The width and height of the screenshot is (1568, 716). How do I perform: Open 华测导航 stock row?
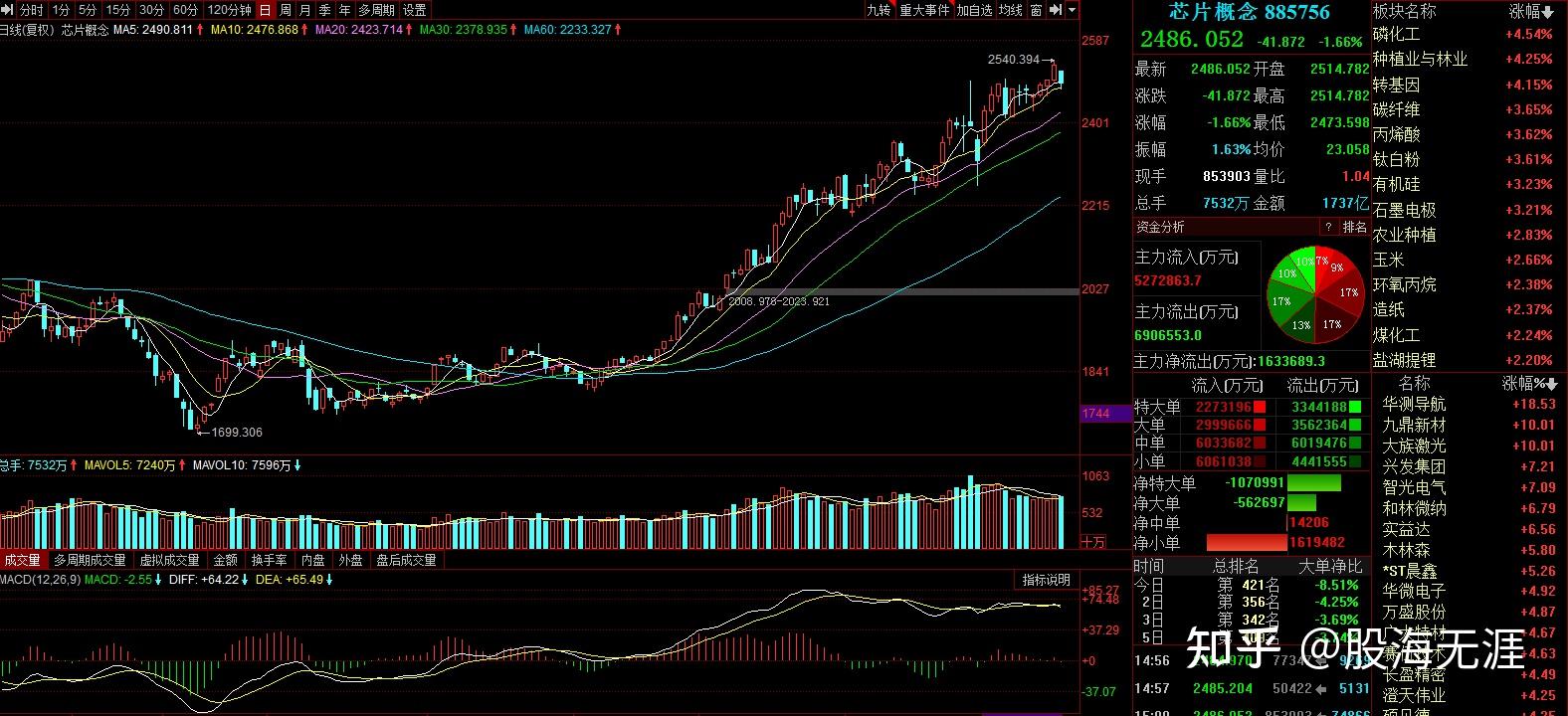pyautogui.click(x=1469, y=405)
